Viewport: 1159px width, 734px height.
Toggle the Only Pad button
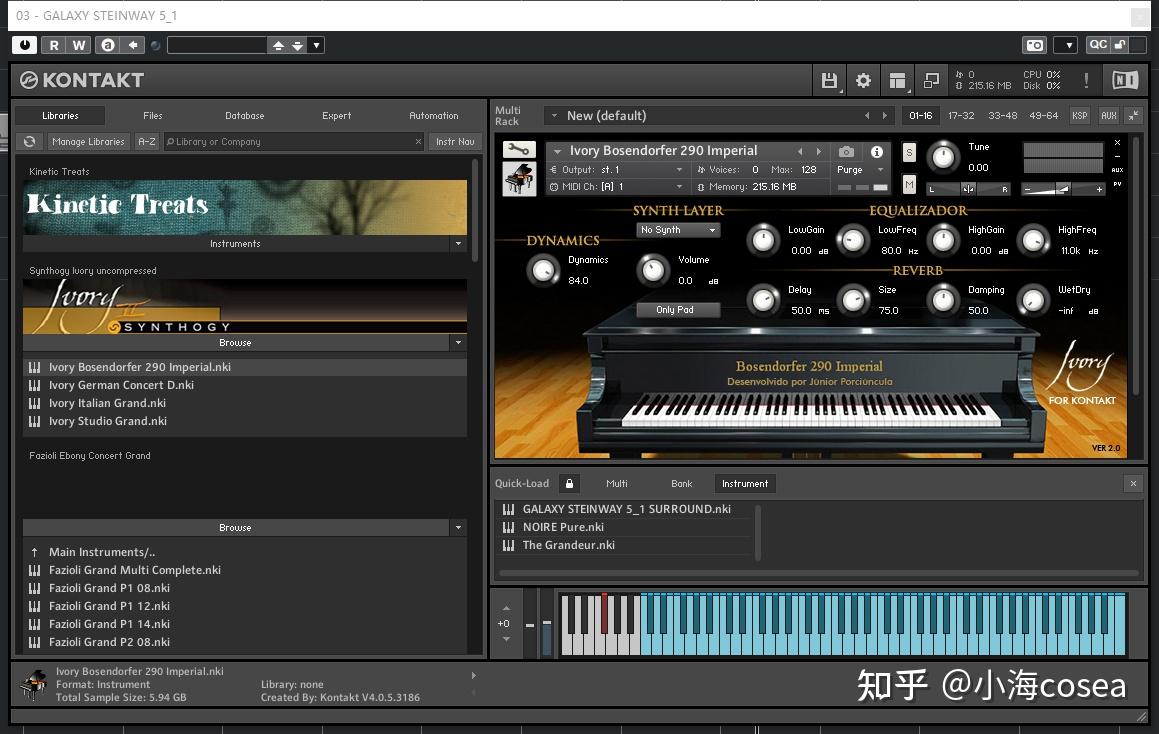[674, 310]
